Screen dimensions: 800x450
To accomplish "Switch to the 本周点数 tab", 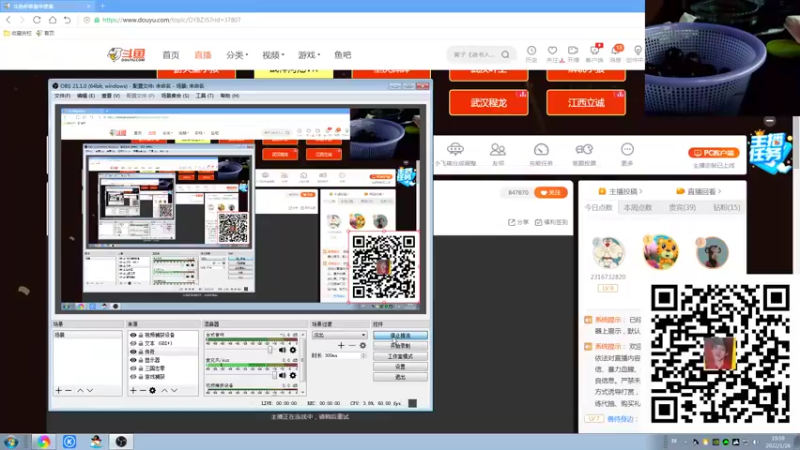I will 637,207.
